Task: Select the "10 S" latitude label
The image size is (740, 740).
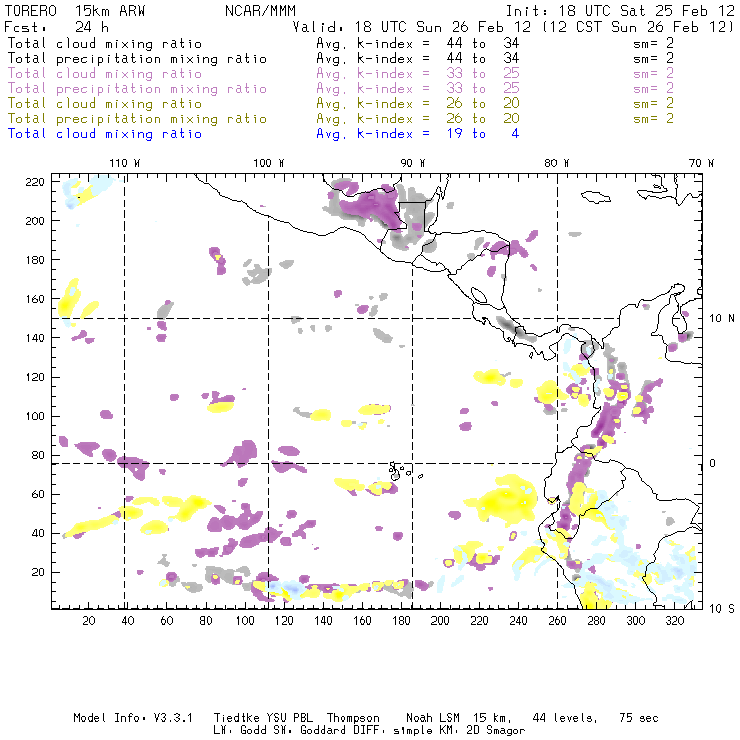Action: click(x=722, y=609)
